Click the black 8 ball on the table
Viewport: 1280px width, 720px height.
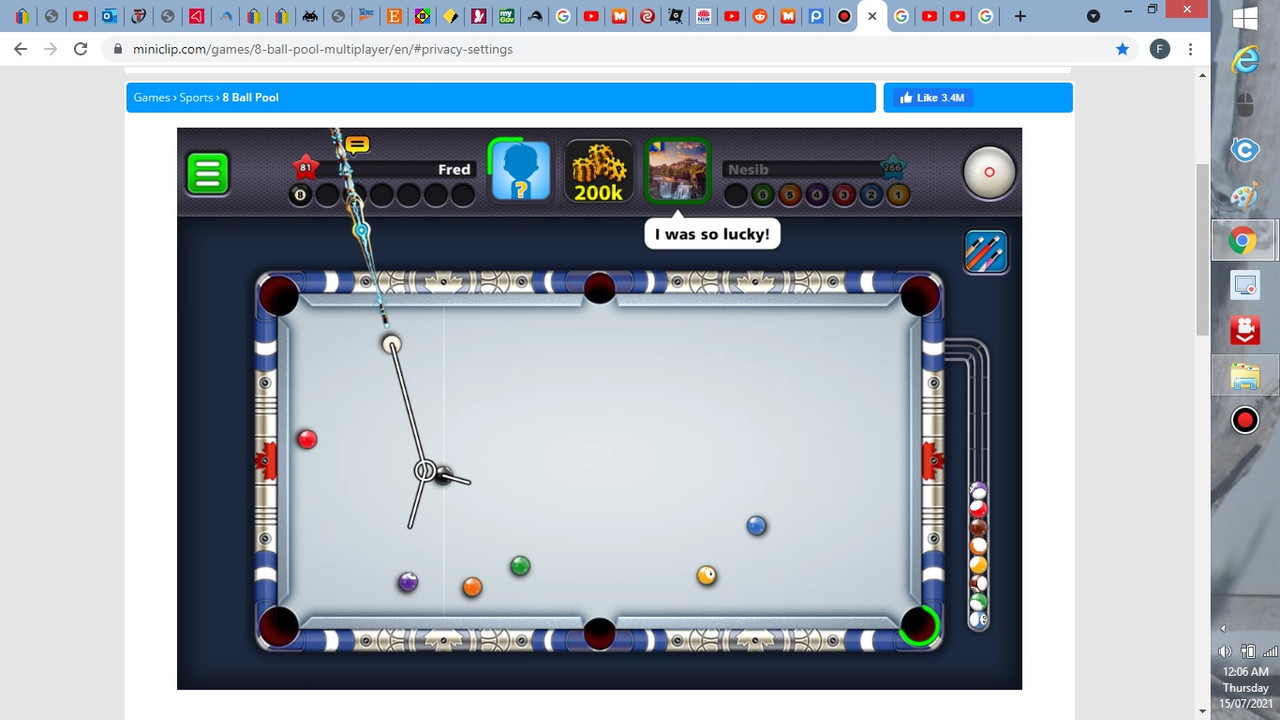coord(443,475)
